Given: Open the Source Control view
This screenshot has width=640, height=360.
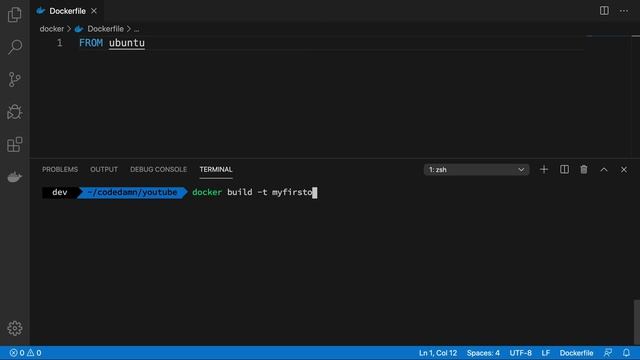Looking at the screenshot, I should coord(15,80).
